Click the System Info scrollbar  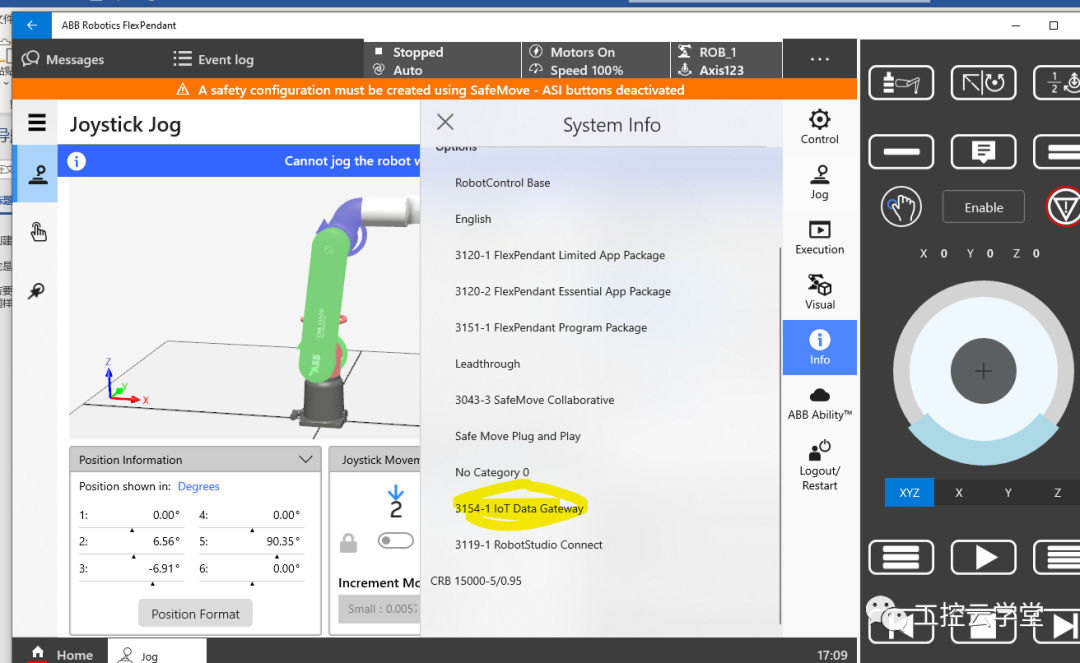pyautogui.click(x=780, y=435)
